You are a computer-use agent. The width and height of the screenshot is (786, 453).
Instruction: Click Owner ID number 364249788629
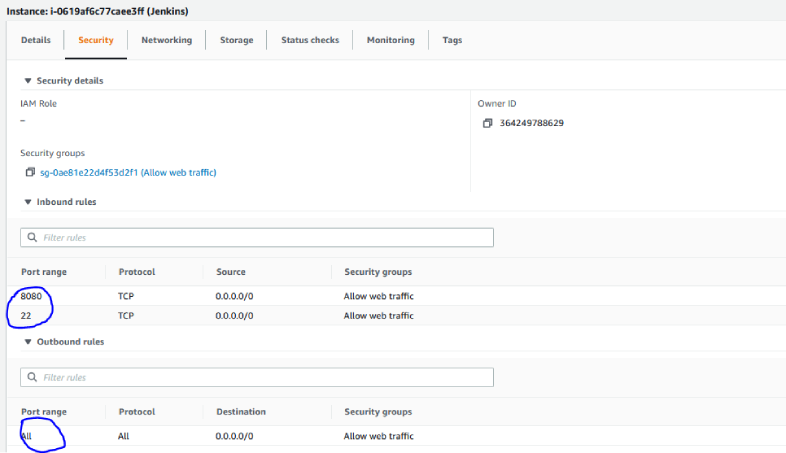click(x=531, y=123)
